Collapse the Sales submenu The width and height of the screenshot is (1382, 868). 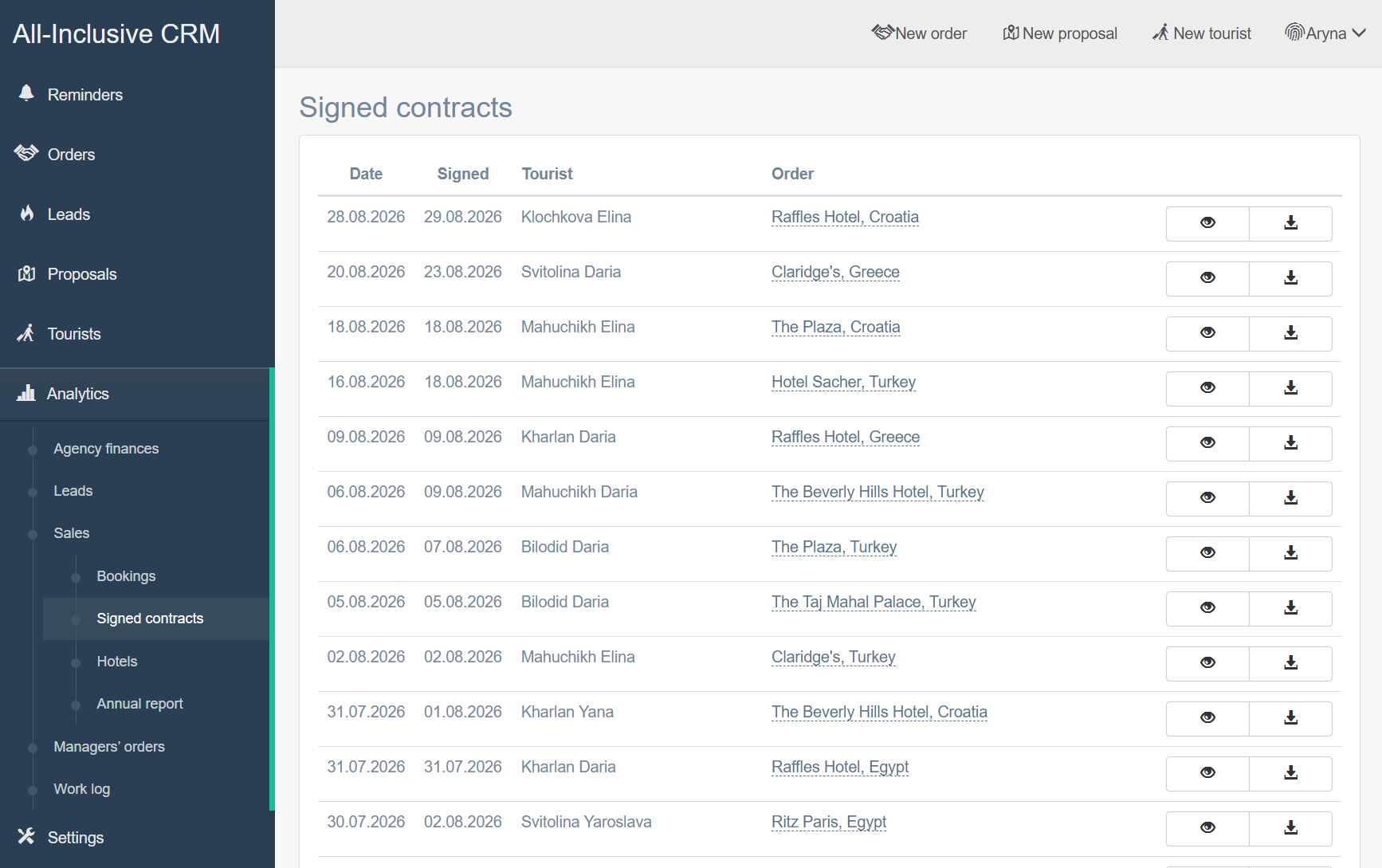[x=72, y=533]
